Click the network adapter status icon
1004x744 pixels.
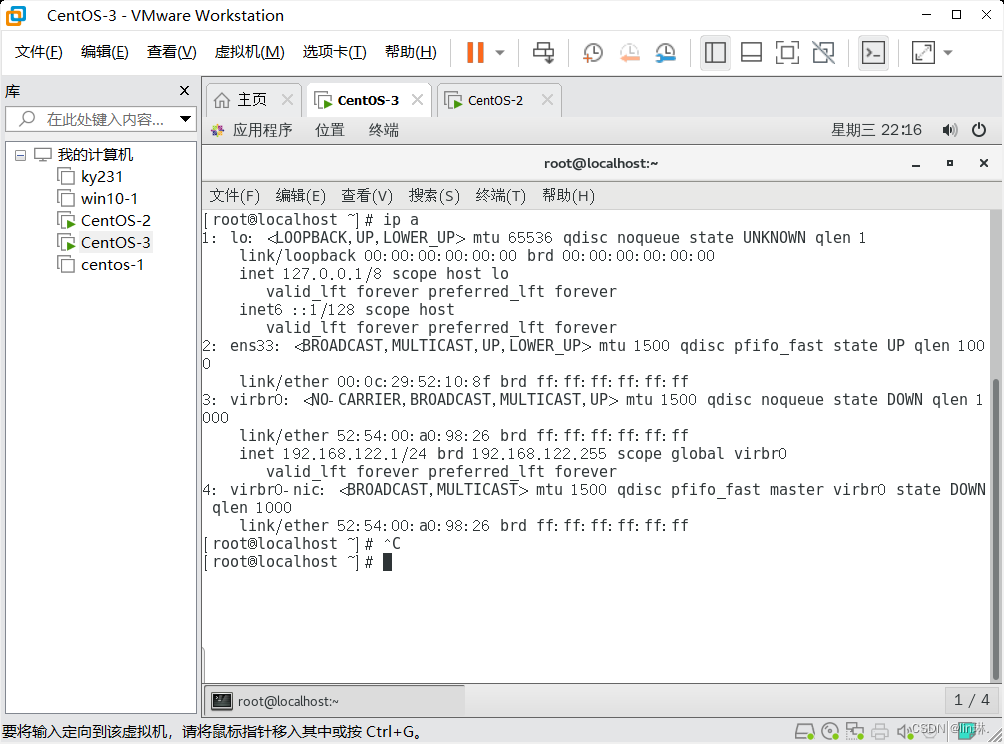[x=855, y=731]
